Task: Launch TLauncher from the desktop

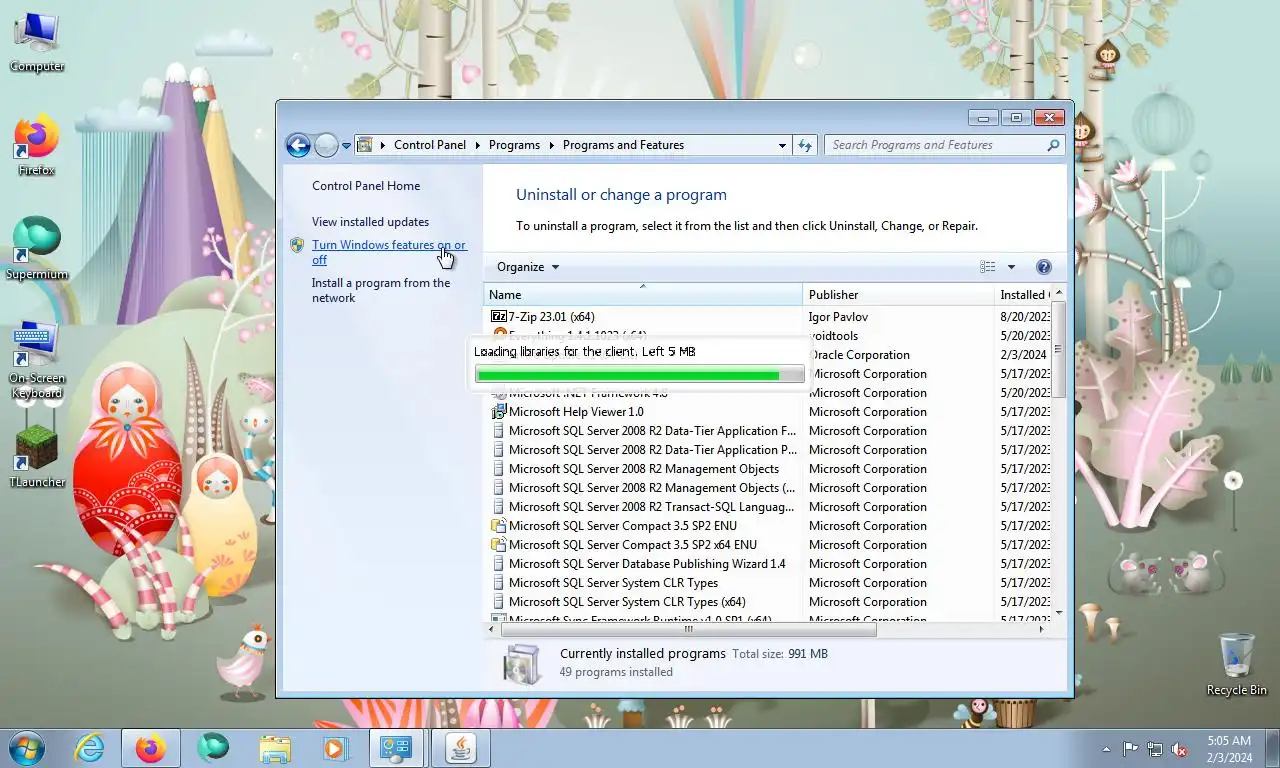Action: click(x=37, y=456)
